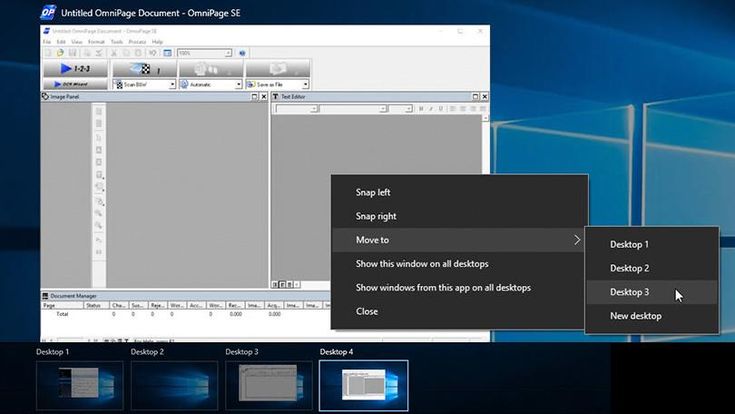Open the View menu in OmniPage

click(77, 42)
